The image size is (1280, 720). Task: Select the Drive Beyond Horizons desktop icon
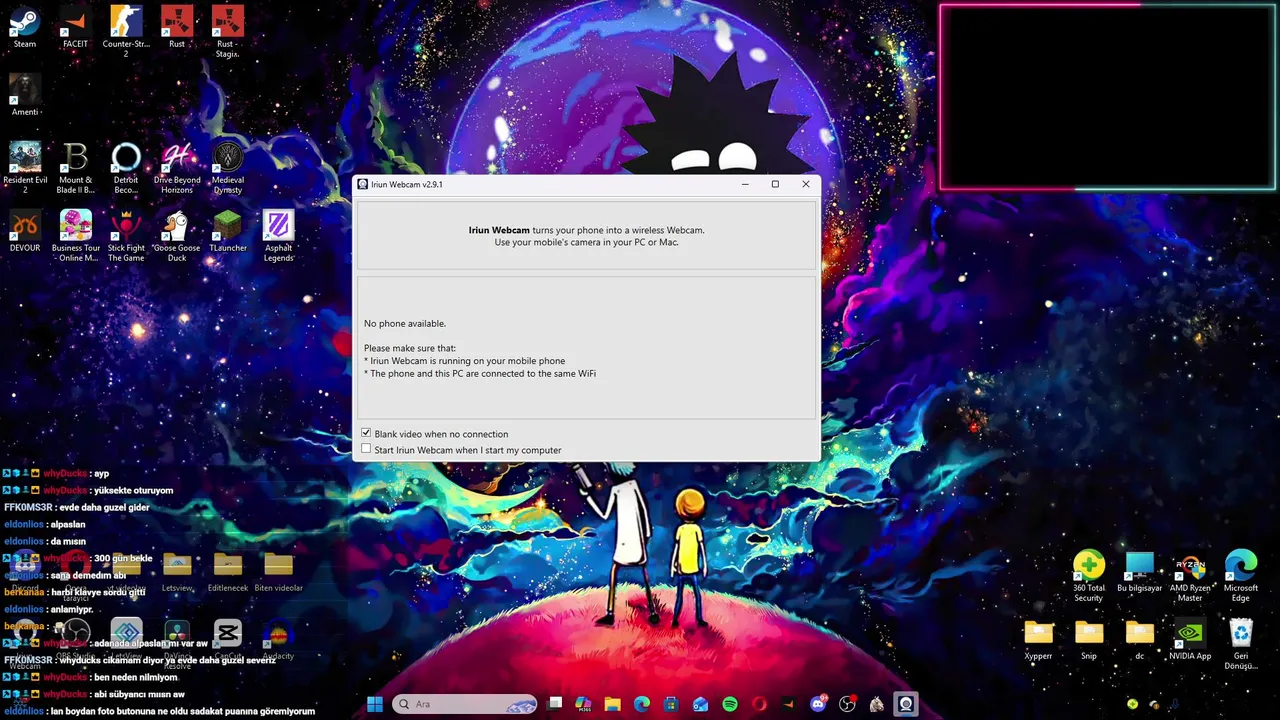tap(177, 167)
